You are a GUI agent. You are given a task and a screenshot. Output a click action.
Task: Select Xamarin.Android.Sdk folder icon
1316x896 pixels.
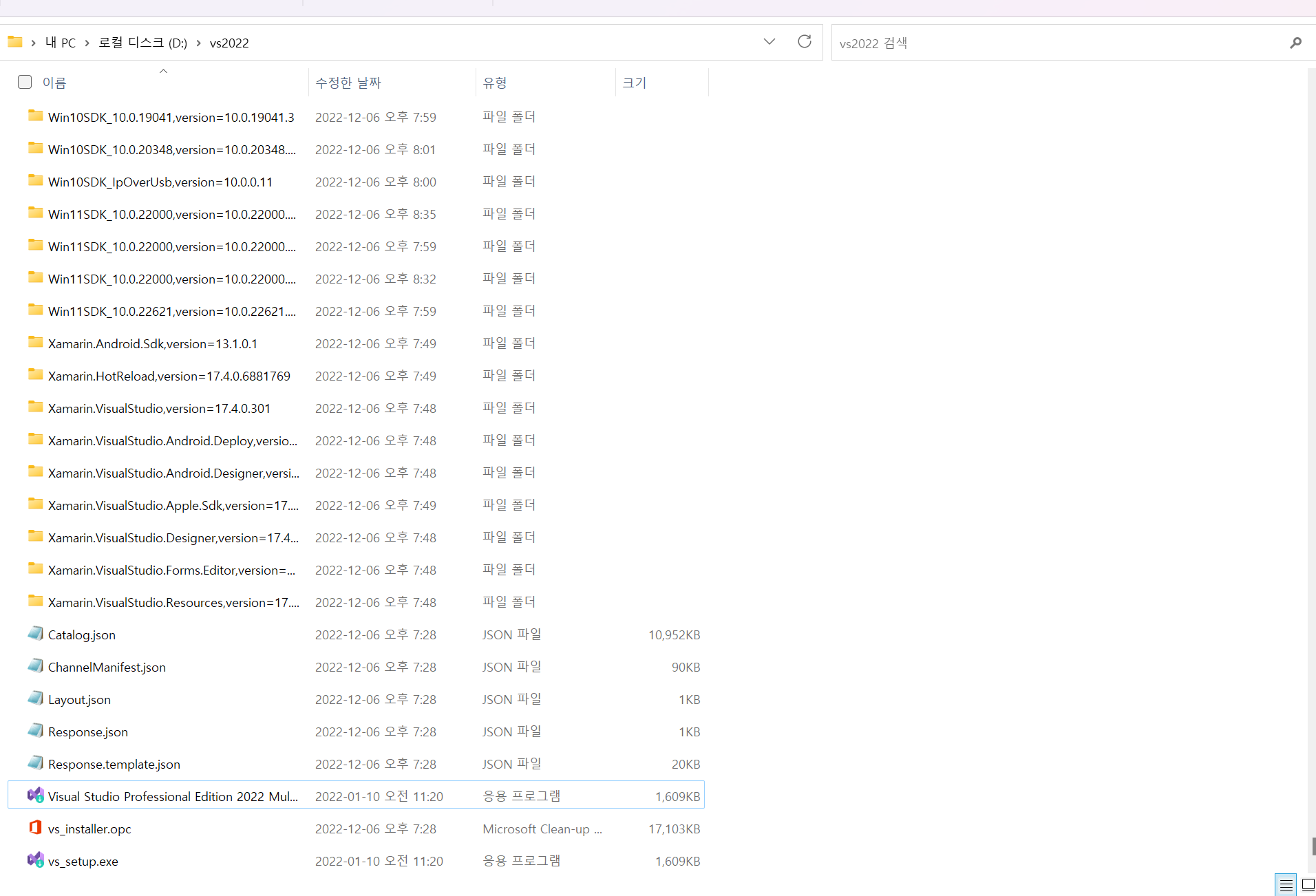pos(35,342)
